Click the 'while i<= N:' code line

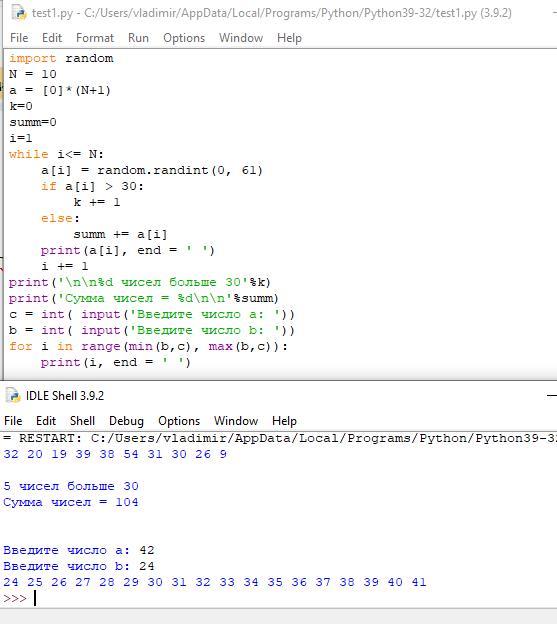[56, 154]
